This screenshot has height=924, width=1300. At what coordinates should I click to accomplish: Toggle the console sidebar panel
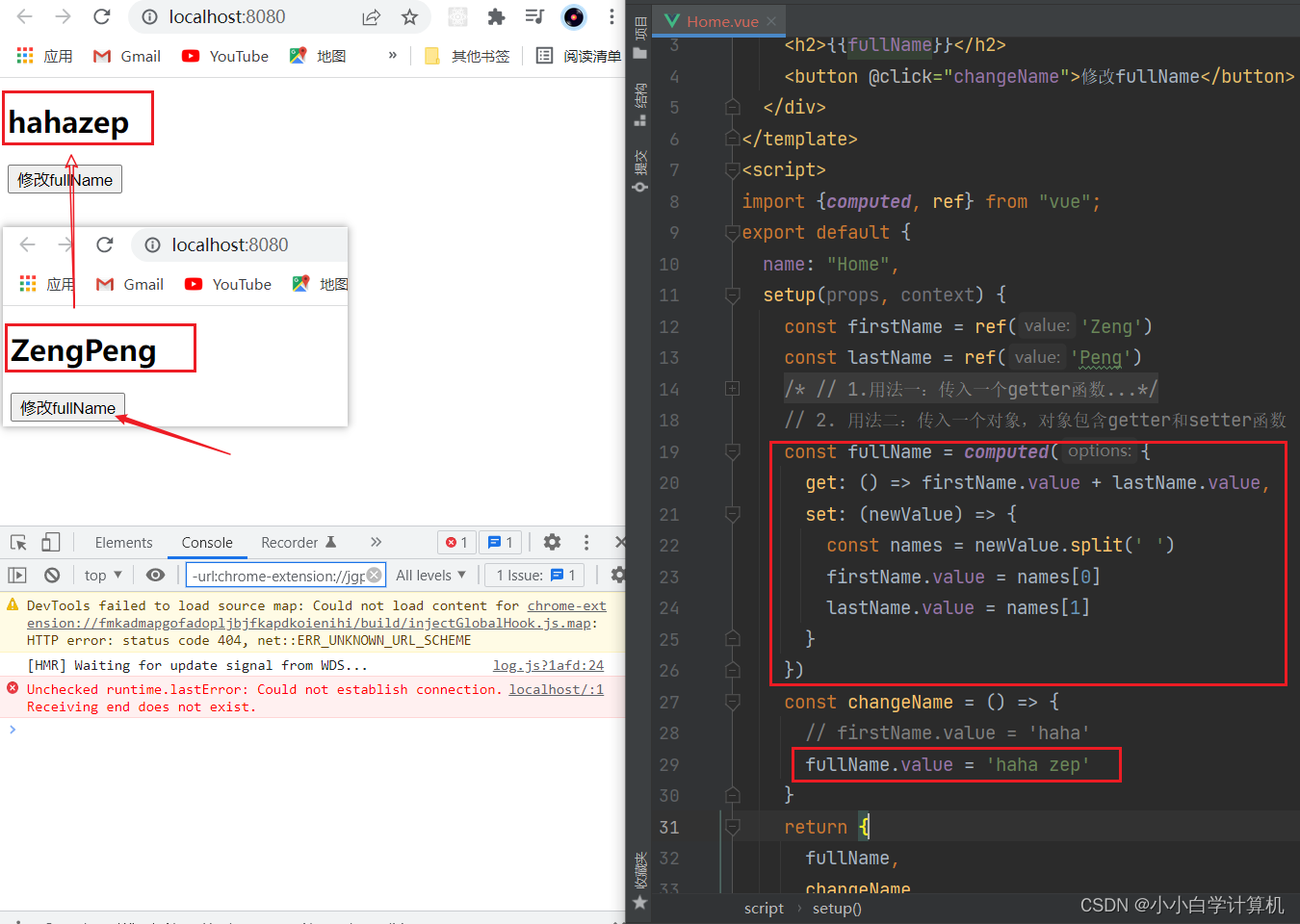point(17,575)
